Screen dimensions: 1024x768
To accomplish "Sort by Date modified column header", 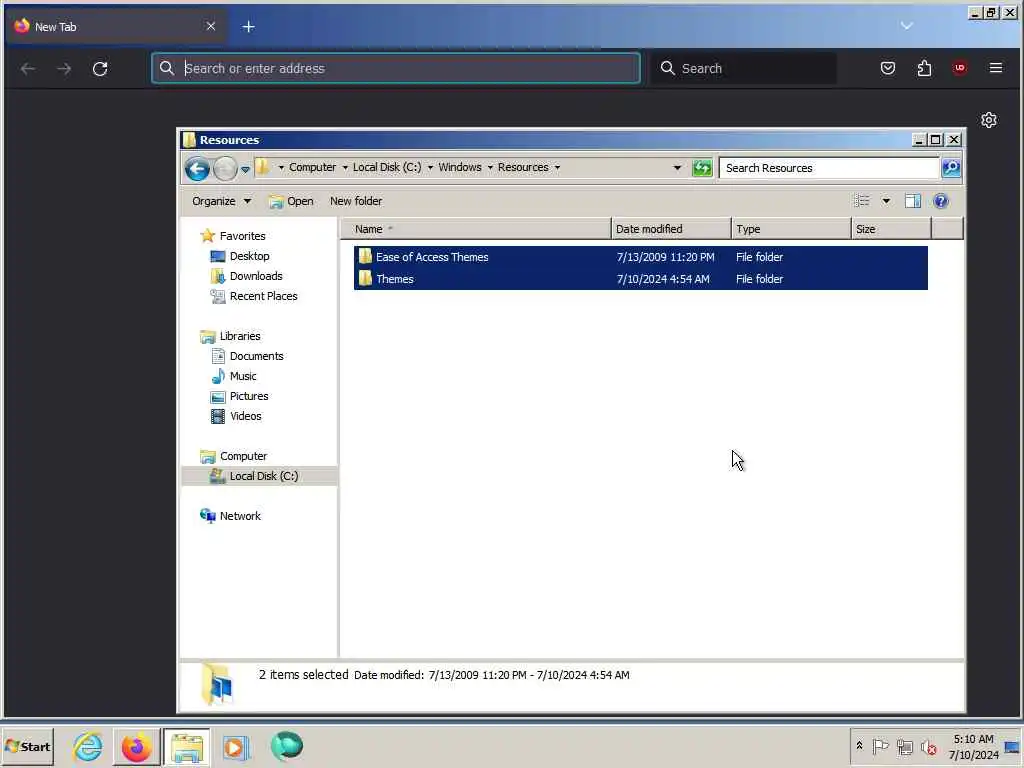I will point(671,229).
